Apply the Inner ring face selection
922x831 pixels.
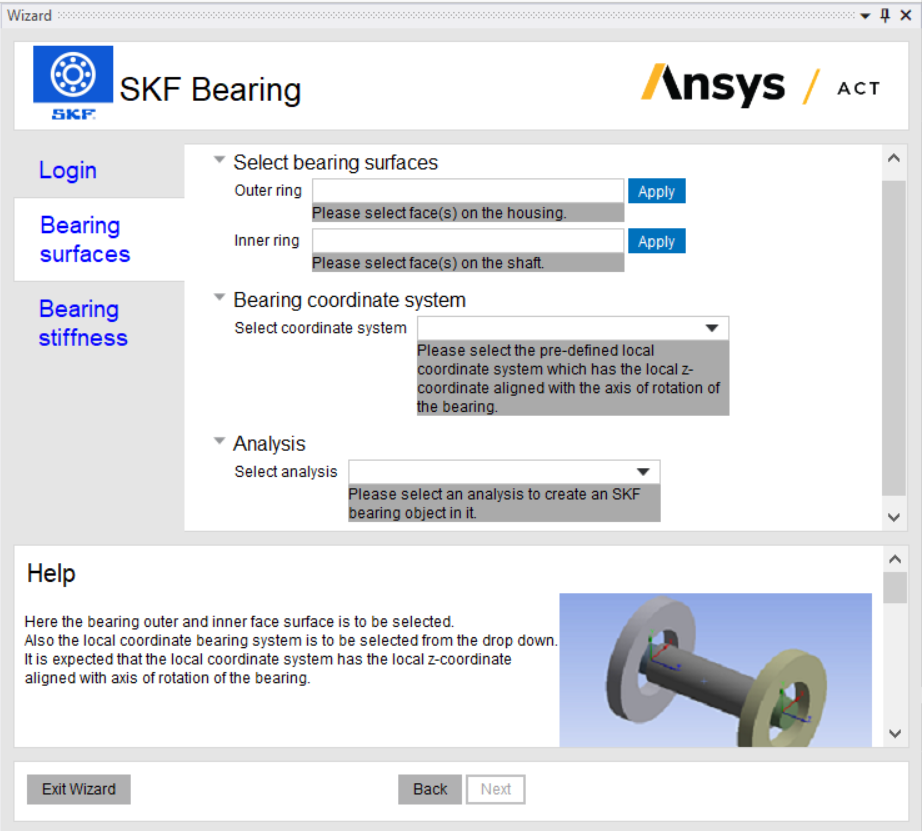[656, 241]
